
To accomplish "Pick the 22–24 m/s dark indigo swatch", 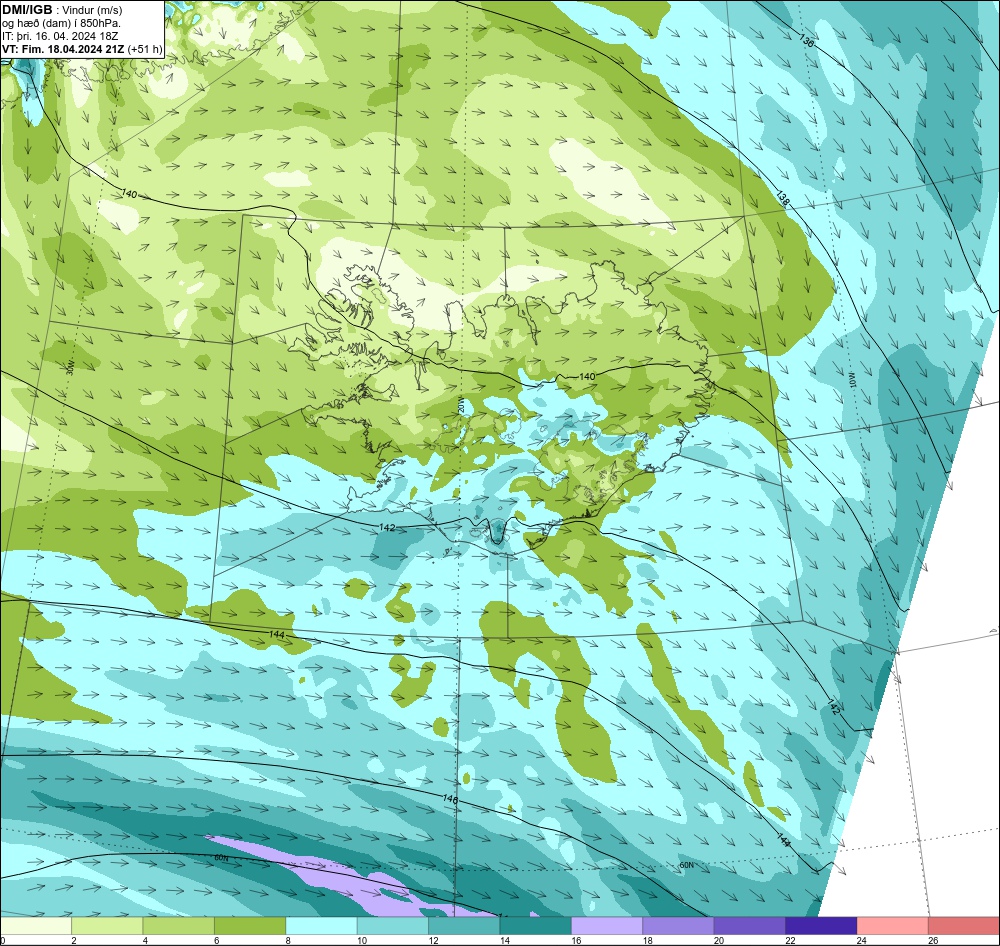I will click(x=821, y=925).
